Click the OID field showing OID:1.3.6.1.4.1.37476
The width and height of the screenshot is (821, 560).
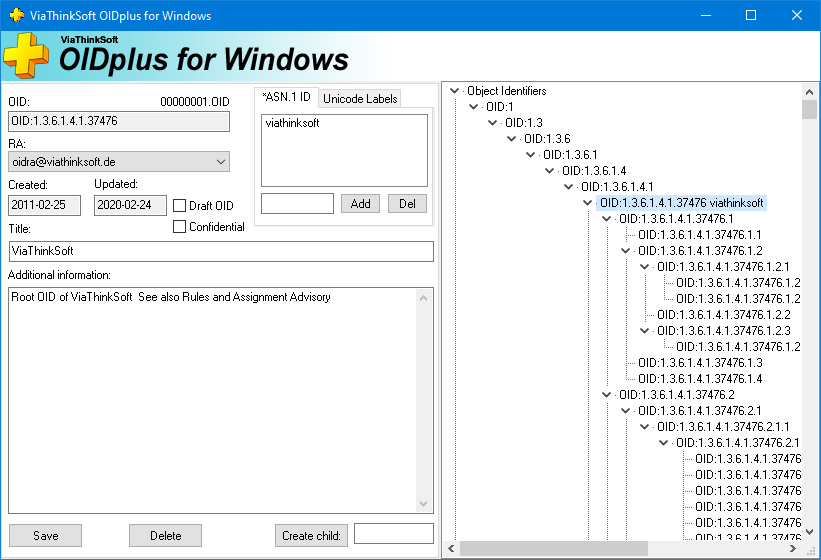[119, 121]
